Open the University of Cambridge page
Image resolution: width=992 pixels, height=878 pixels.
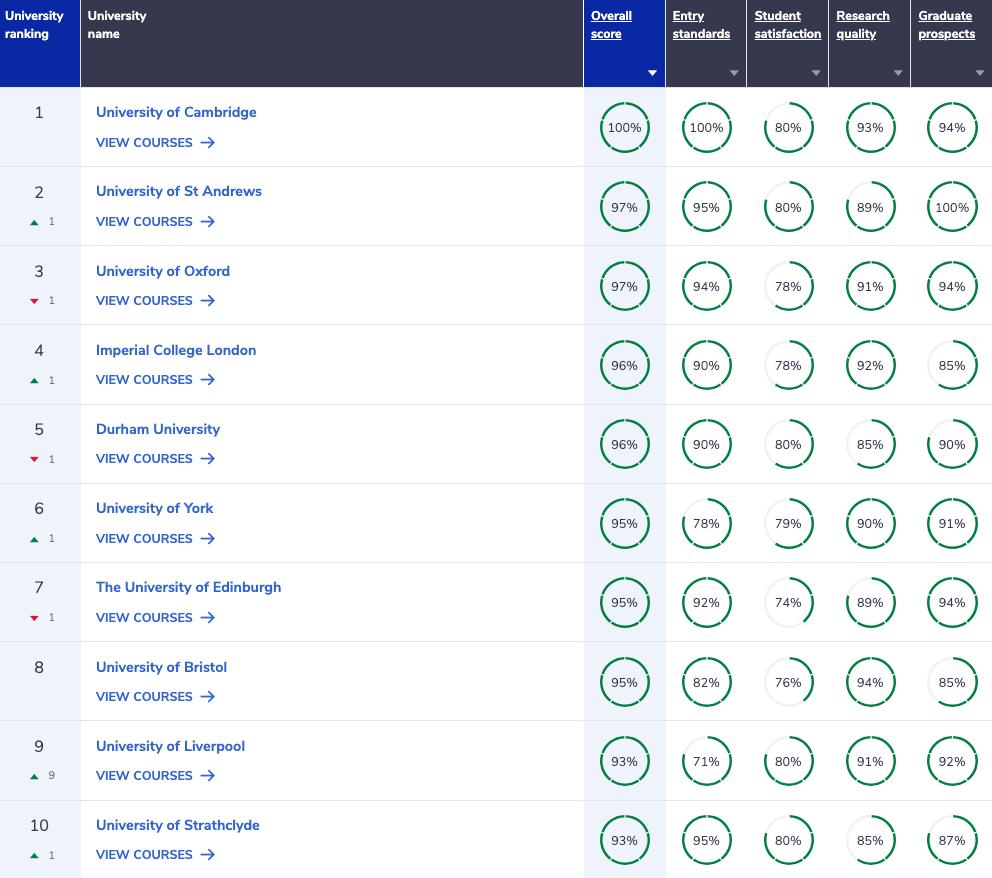coord(176,112)
